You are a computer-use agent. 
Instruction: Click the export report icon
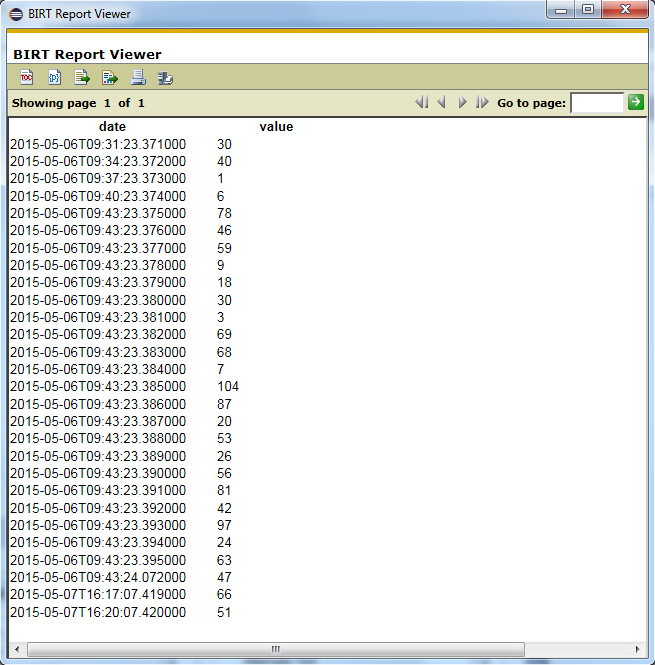110,77
